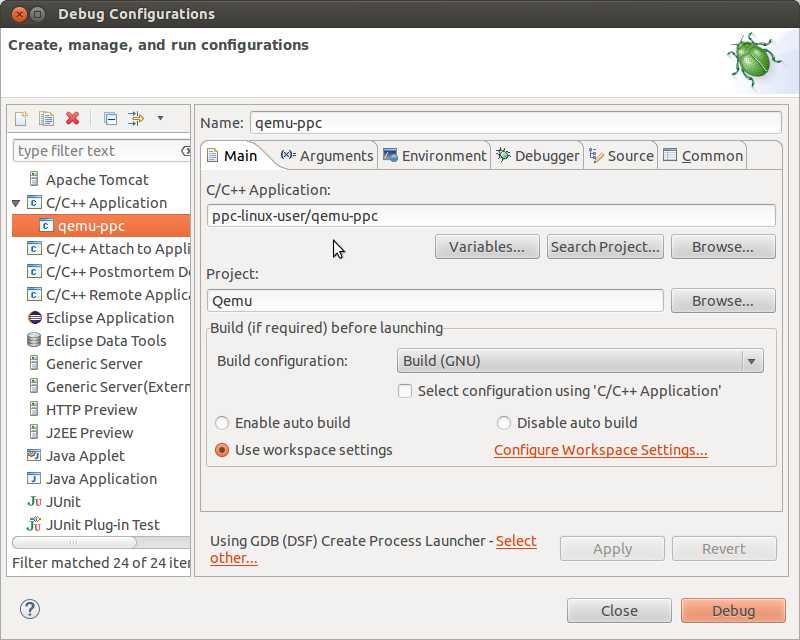Select C/C++ Postmortem Debugger entry
Screen dimensions: 800x640
[108, 272]
